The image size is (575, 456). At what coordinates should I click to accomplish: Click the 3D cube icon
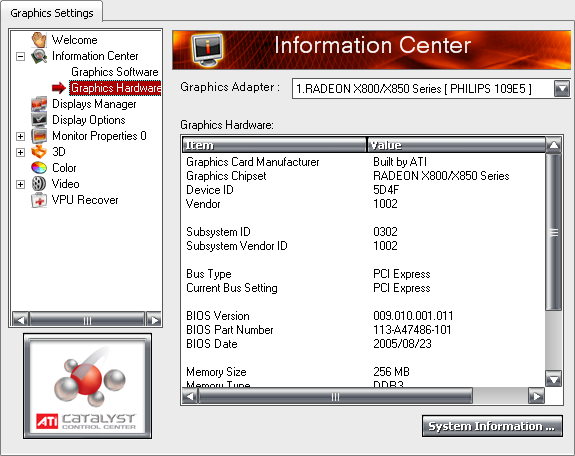pyautogui.click(x=39, y=152)
